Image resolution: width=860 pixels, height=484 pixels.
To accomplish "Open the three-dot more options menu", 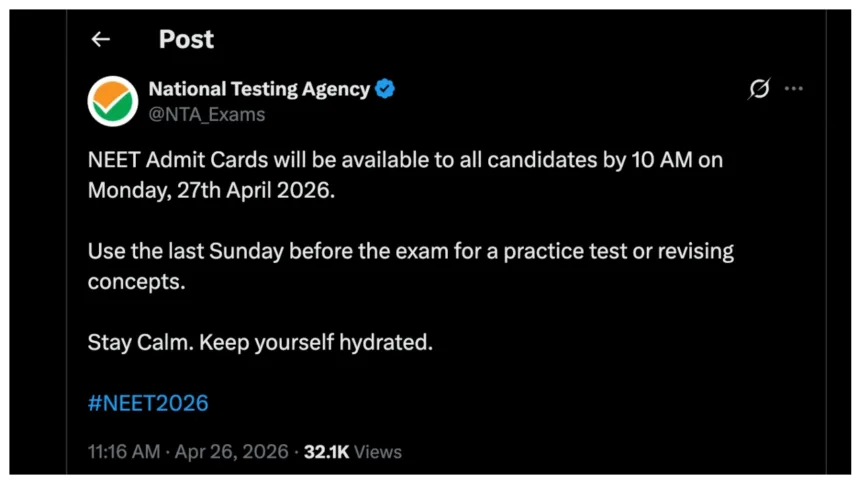I will coord(794,89).
